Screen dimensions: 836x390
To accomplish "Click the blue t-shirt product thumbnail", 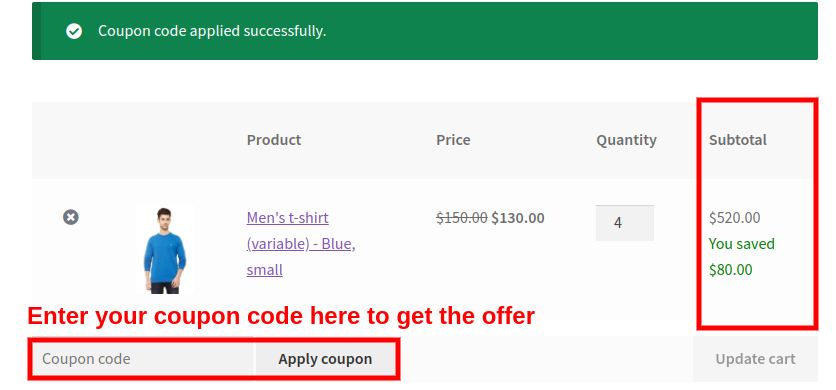I will tap(165, 250).
